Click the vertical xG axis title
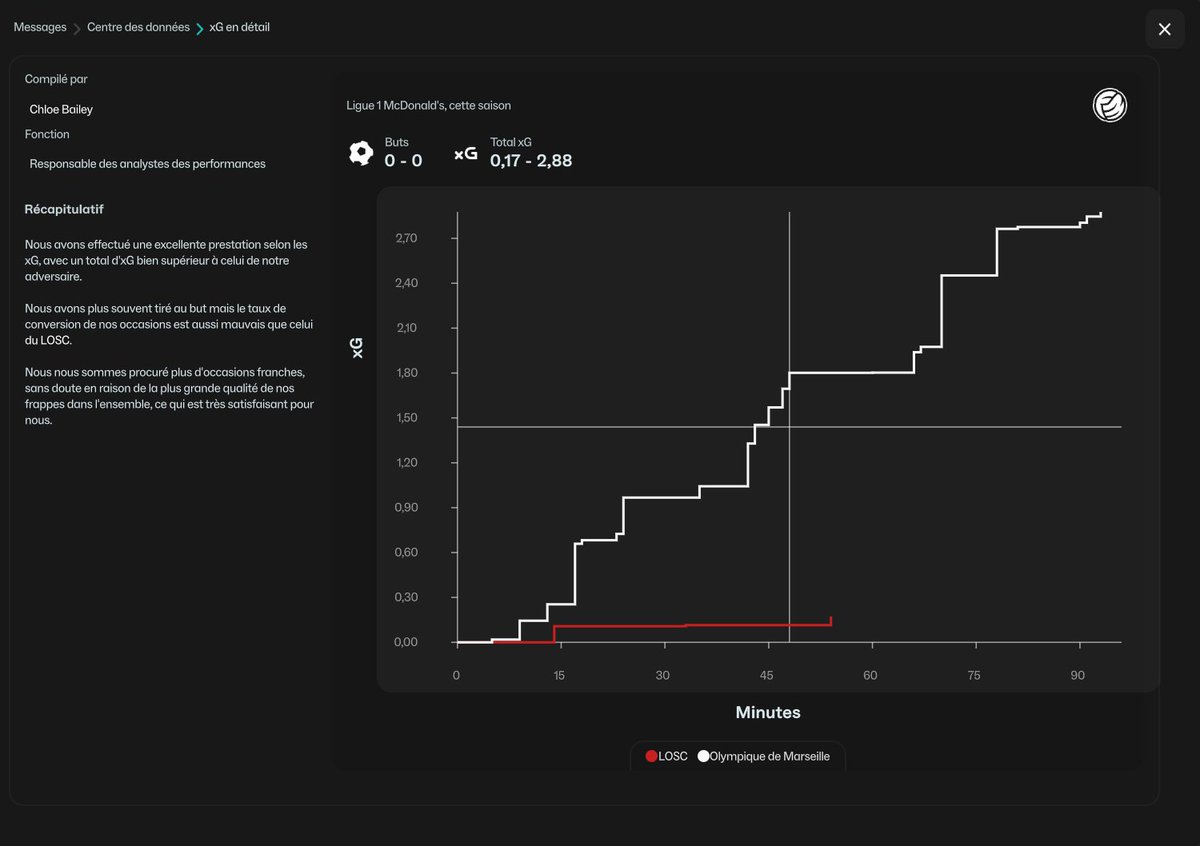This screenshot has width=1200, height=846. [357, 347]
